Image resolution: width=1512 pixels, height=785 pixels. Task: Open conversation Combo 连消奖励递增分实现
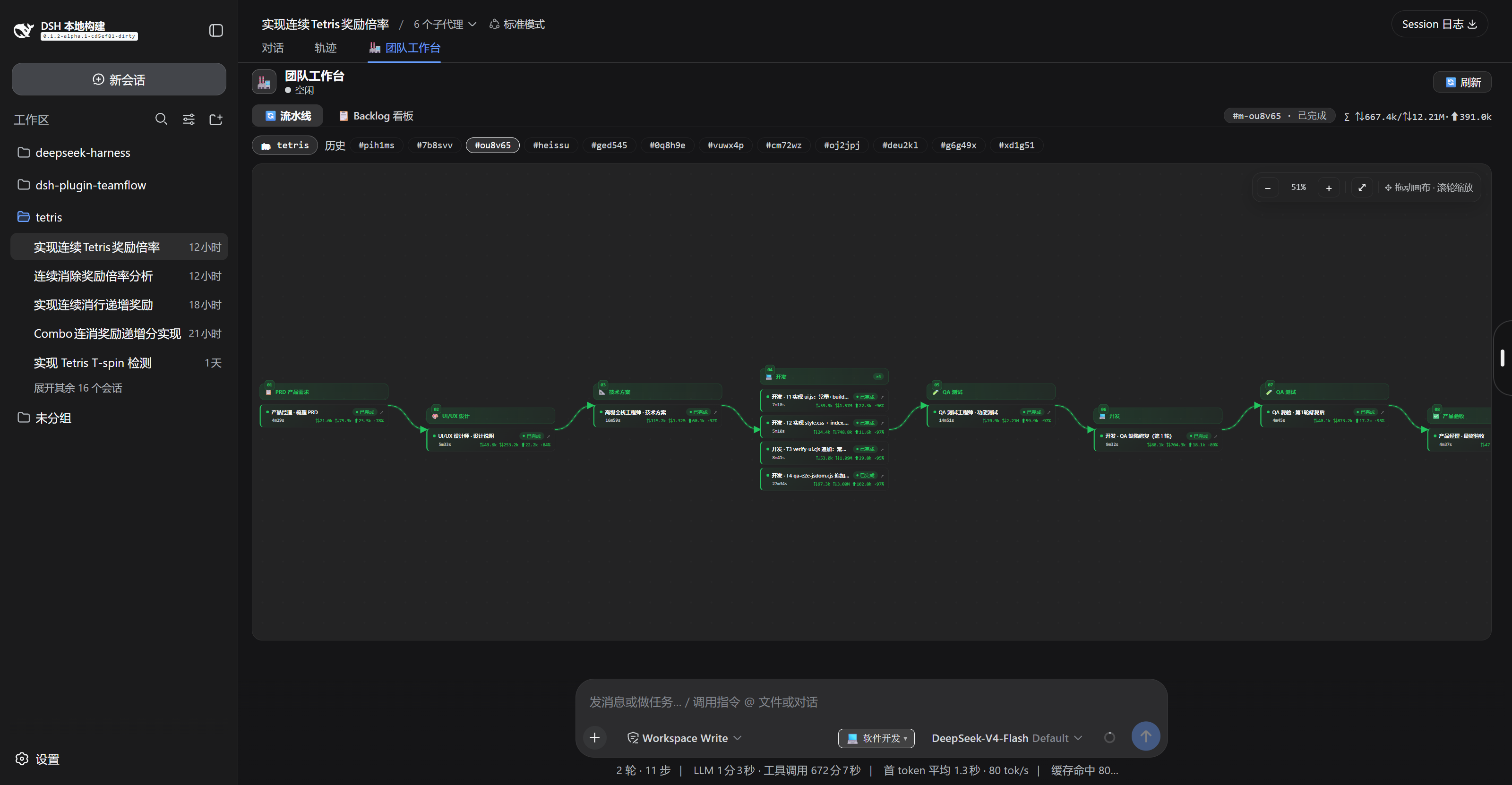[x=119, y=333]
